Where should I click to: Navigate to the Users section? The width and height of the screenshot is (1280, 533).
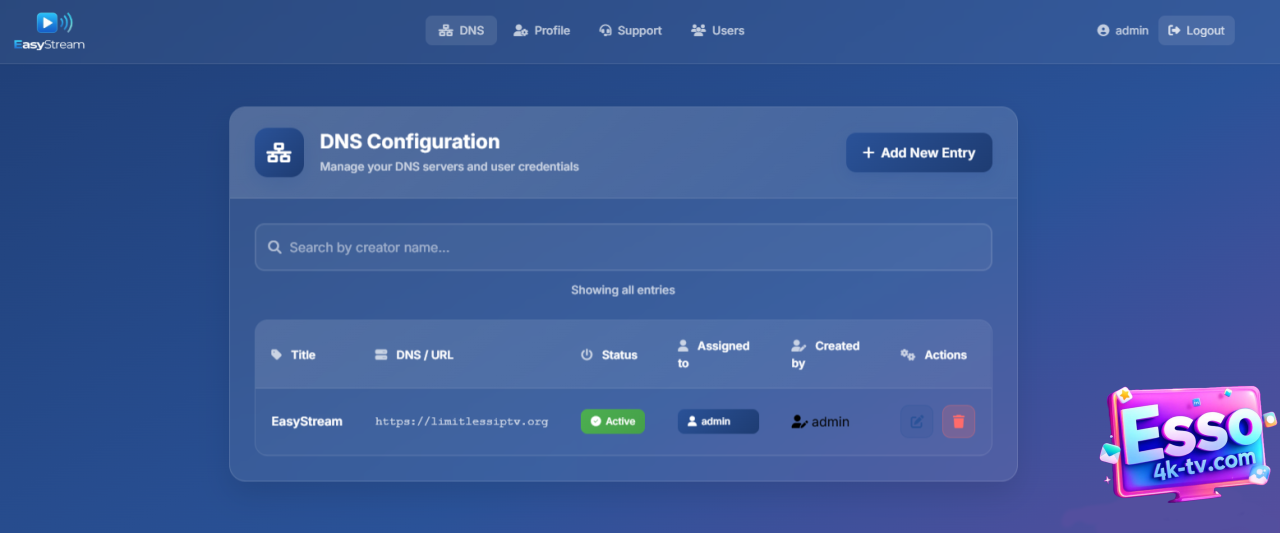[x=717, y=31]
